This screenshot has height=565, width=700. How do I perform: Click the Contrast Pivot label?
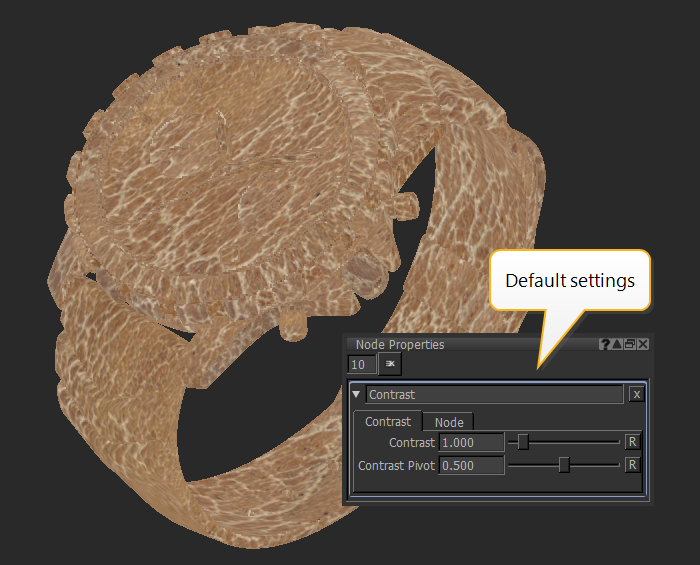(x=396, y=465)
